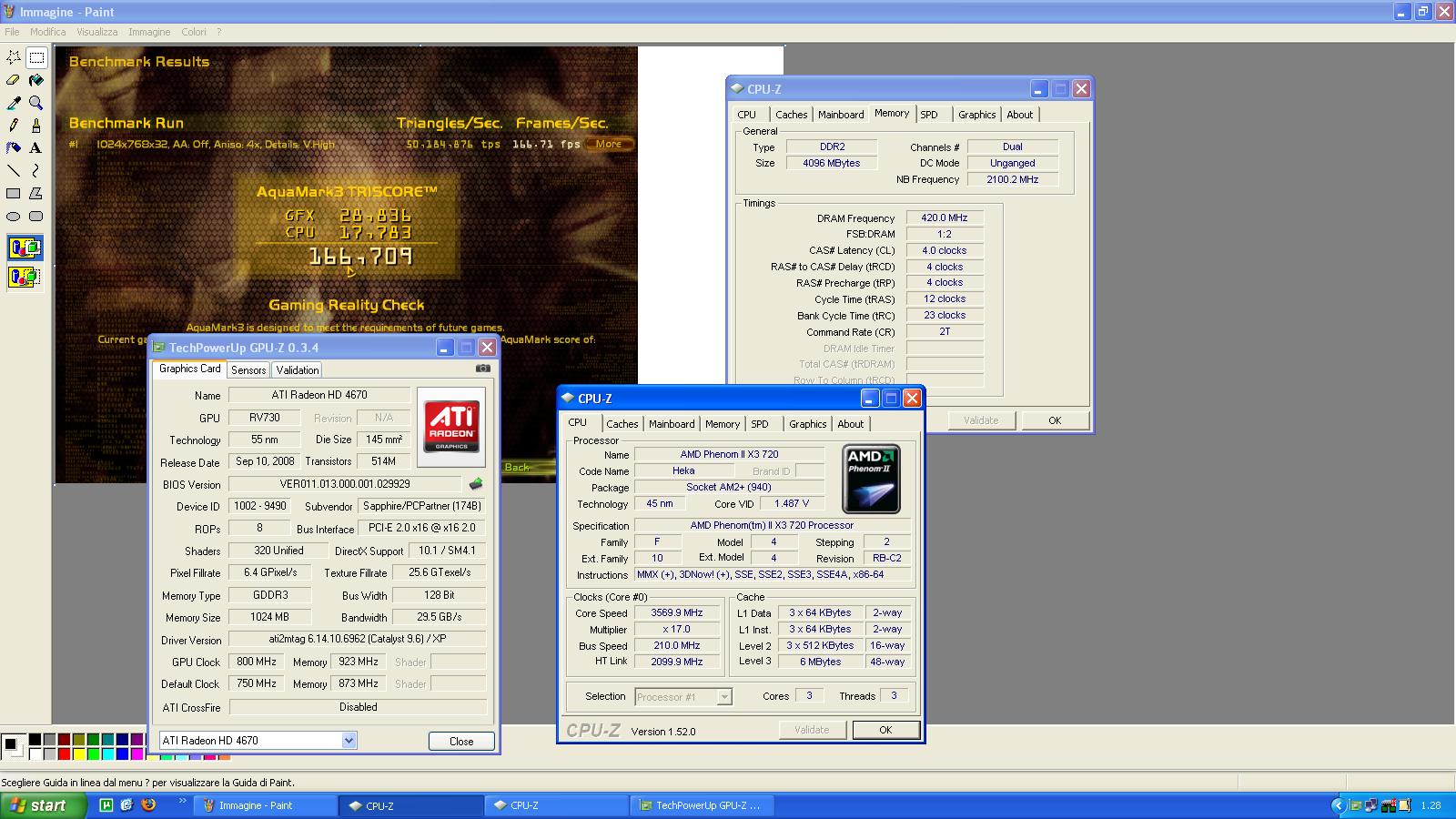1456x819 pixels.
Task: Open the Modifica menu in Paint
Action: 47,32
